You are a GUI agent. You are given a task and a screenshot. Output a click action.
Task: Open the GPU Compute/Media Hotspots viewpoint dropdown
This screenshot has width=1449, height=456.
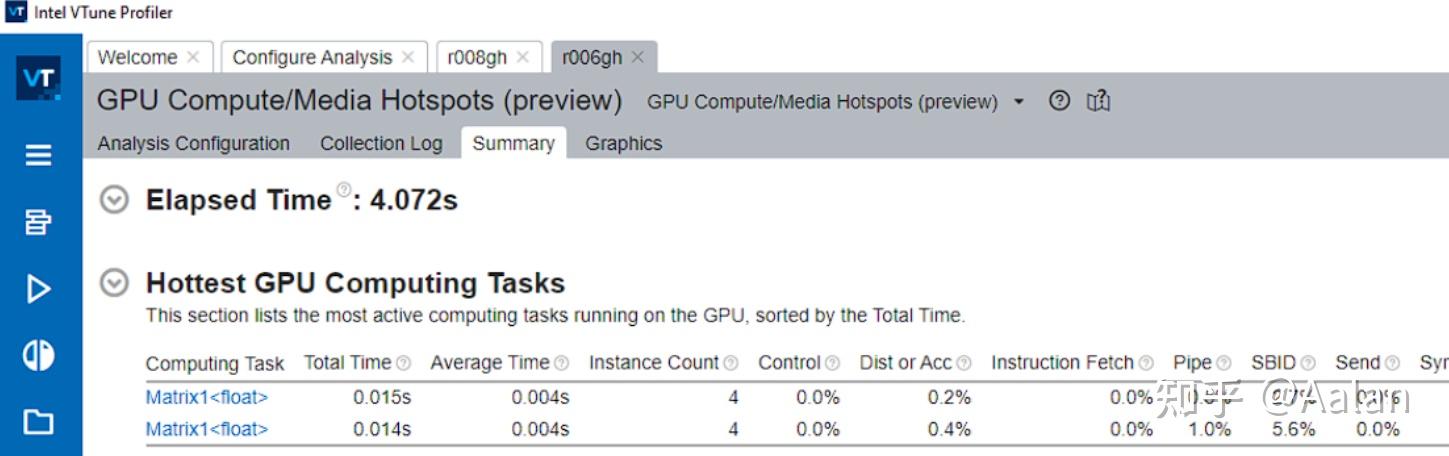1019,102
